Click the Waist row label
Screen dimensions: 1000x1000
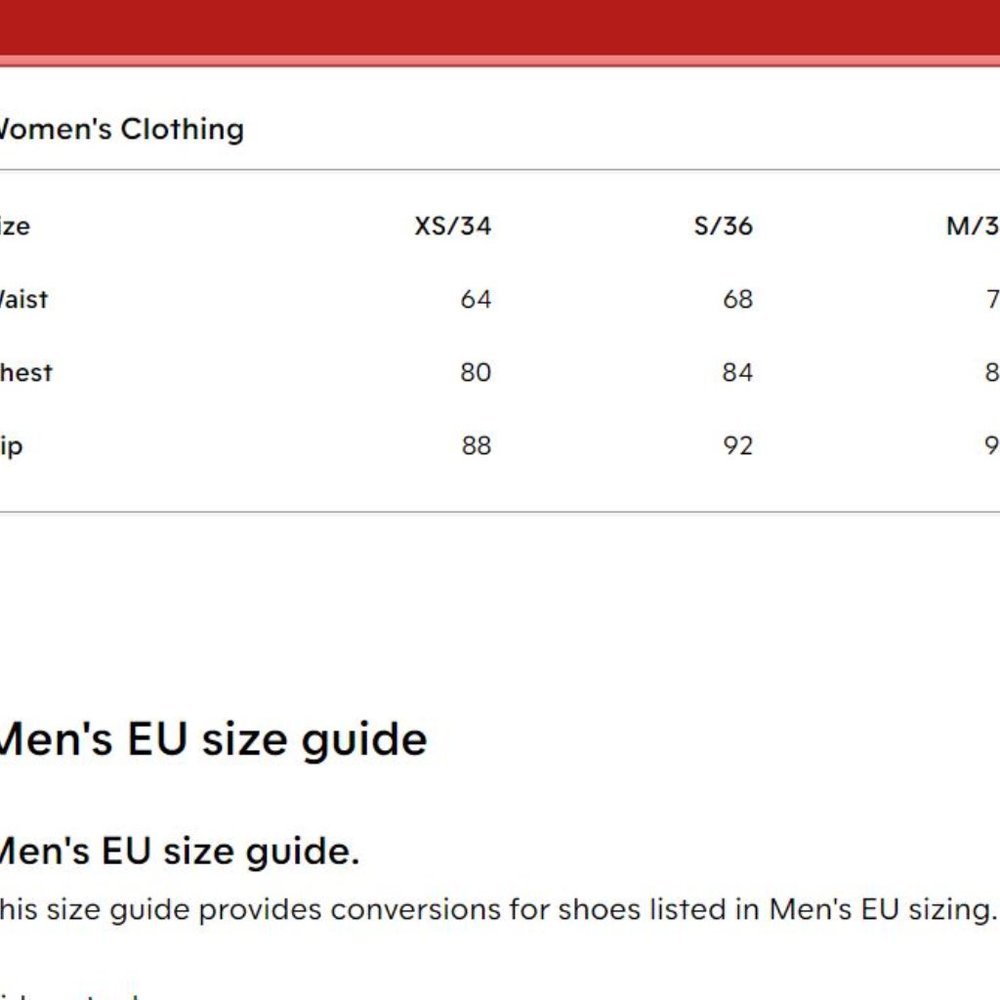tap(24, 300)
